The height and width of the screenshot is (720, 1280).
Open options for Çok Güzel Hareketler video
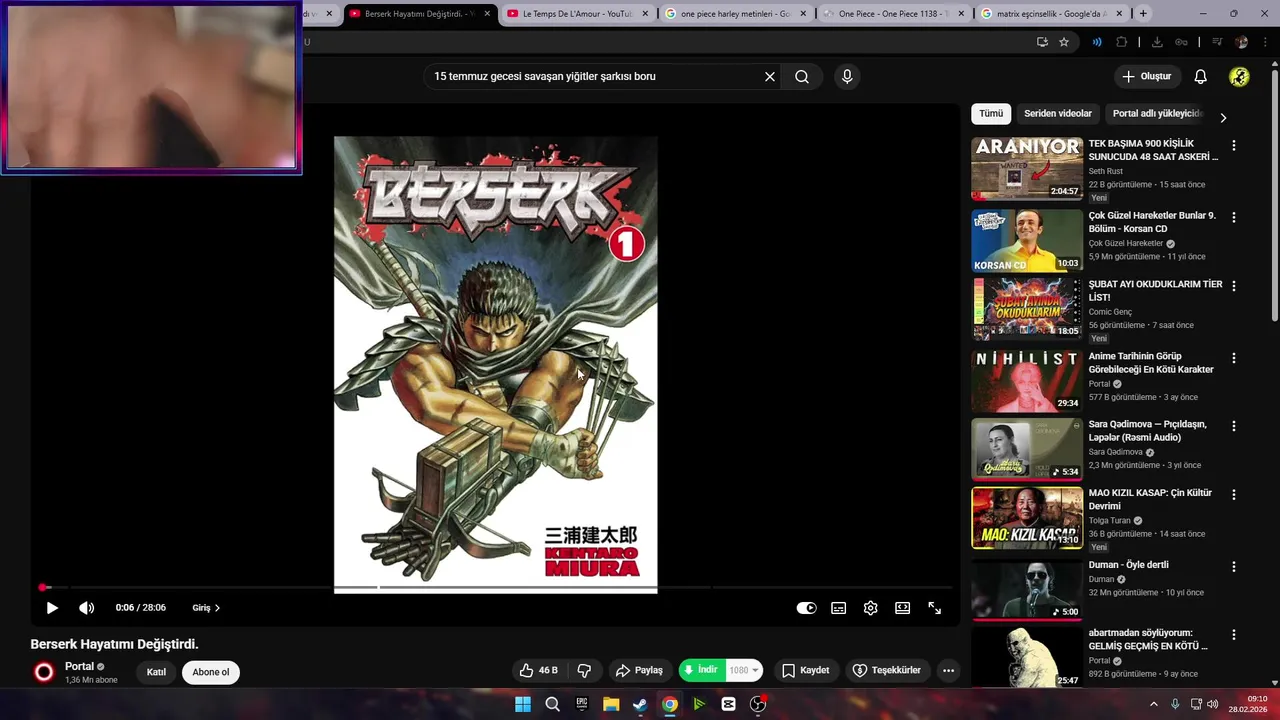pyautogui.click(x=1233, y=217)
